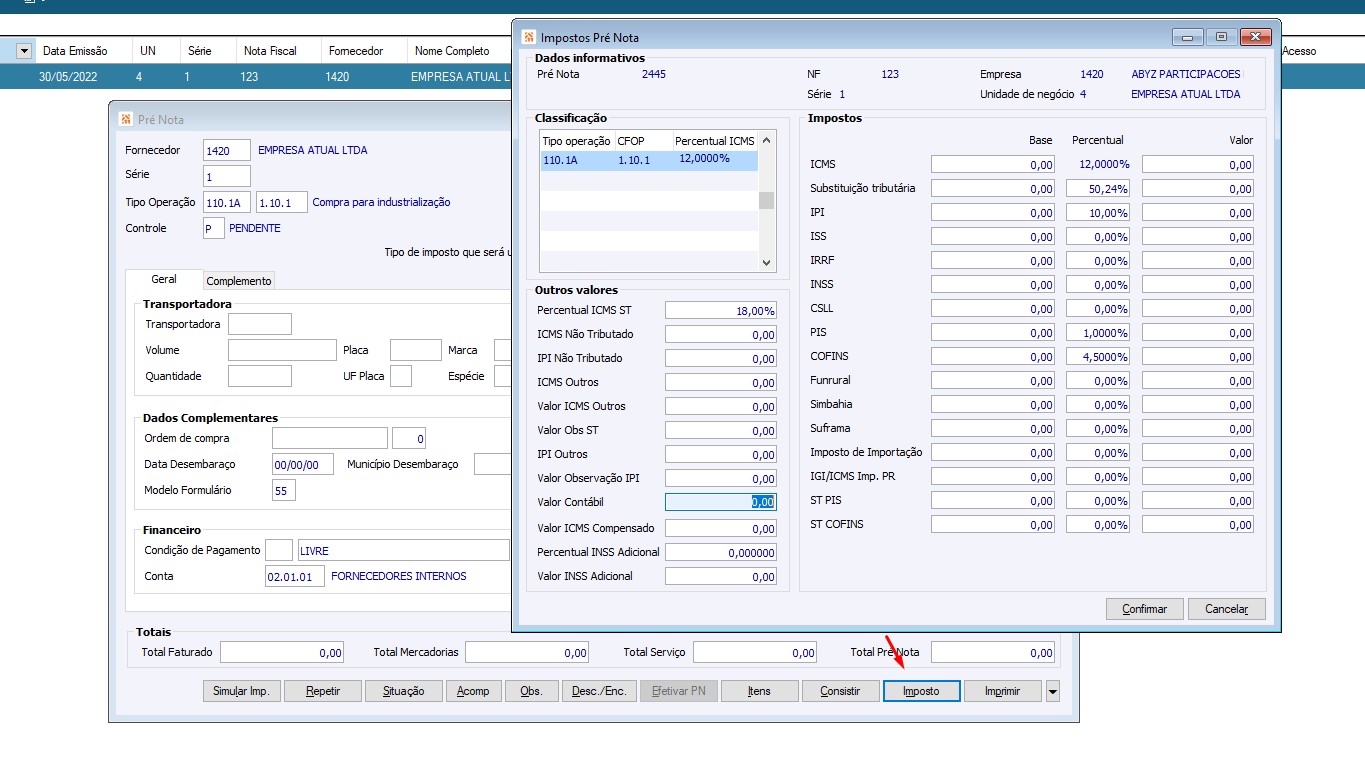Click the Transportadora code field
Screen dimensions: 1365x767
tap(260, 324)
